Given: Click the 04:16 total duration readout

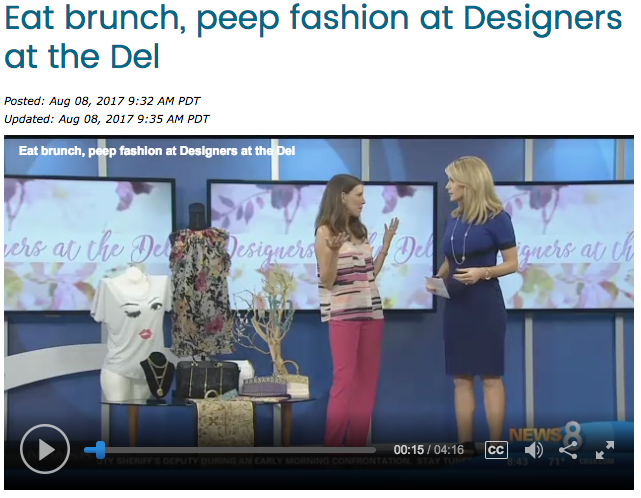Looking at the screenshot, I should coord(449,450).
